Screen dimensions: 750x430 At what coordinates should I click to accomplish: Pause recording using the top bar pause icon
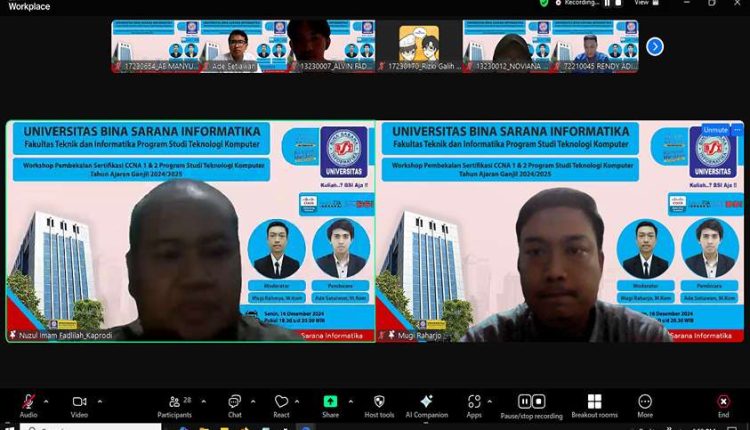tap(607, 3)
